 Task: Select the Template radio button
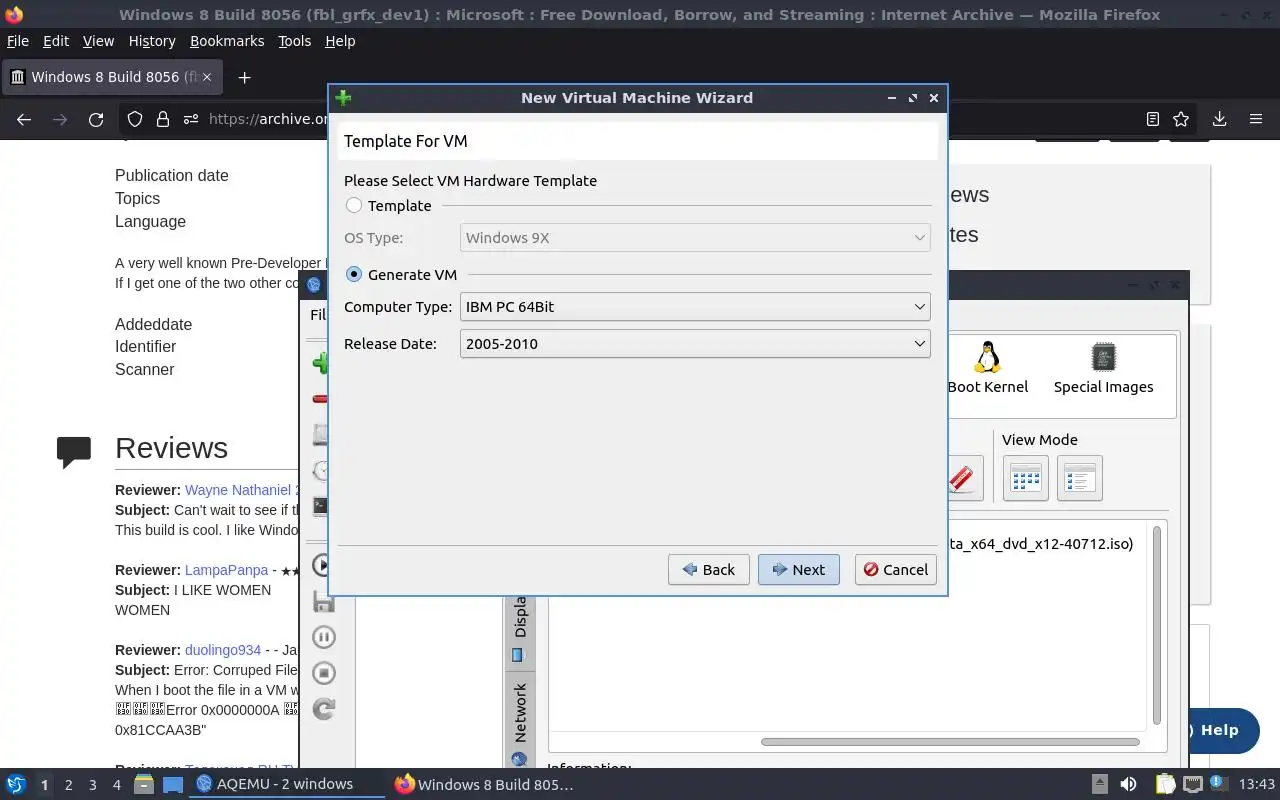click(x=354, y=205)
